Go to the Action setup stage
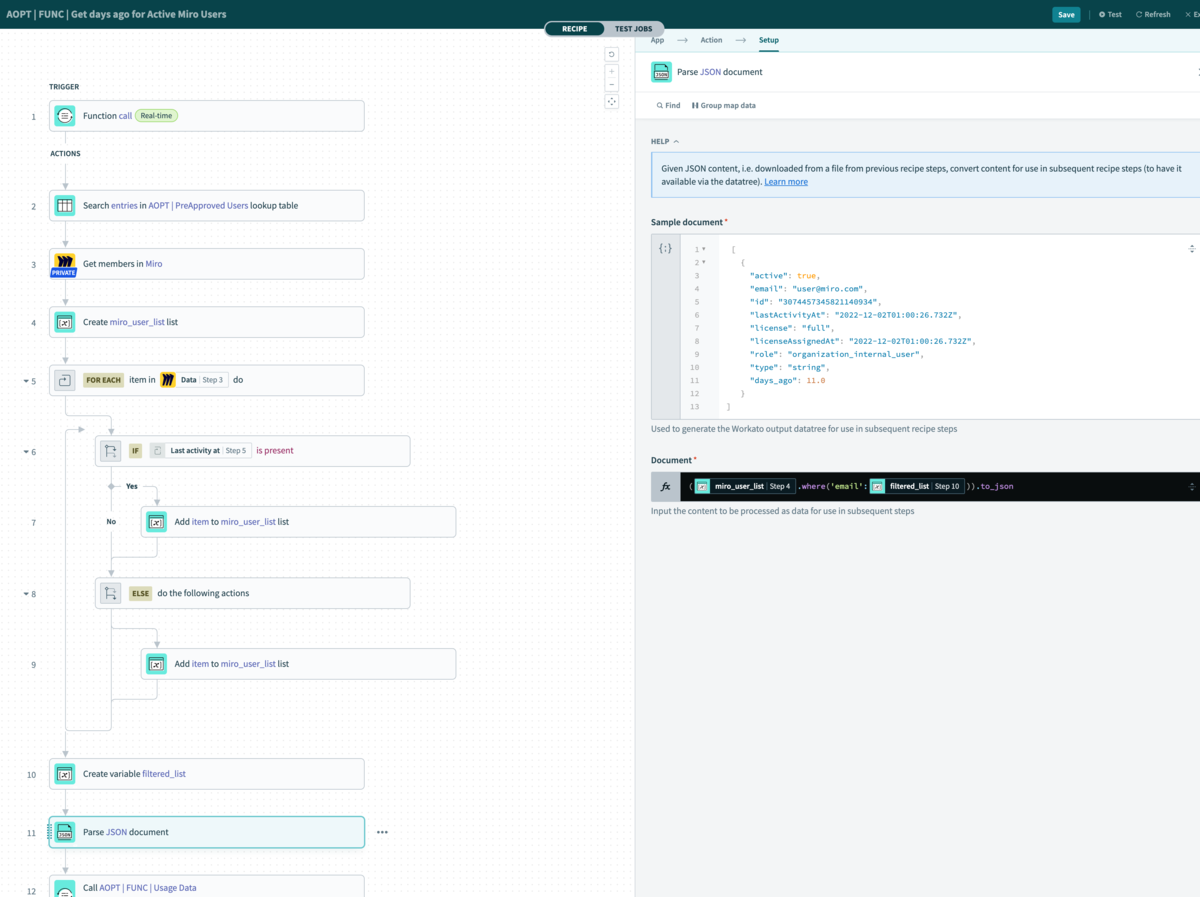 click(x=711, y=40)
